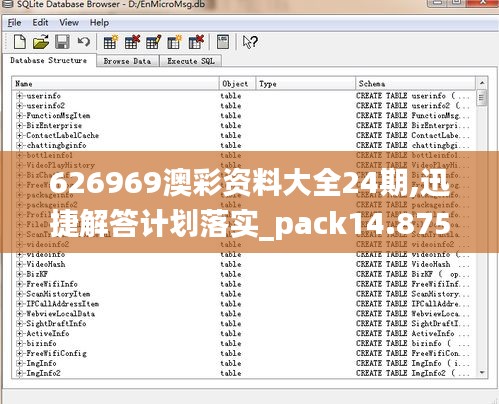This screenshot has height=404, width=499.
Task: Activate the What's This help icon
Action: coord(250,42)
